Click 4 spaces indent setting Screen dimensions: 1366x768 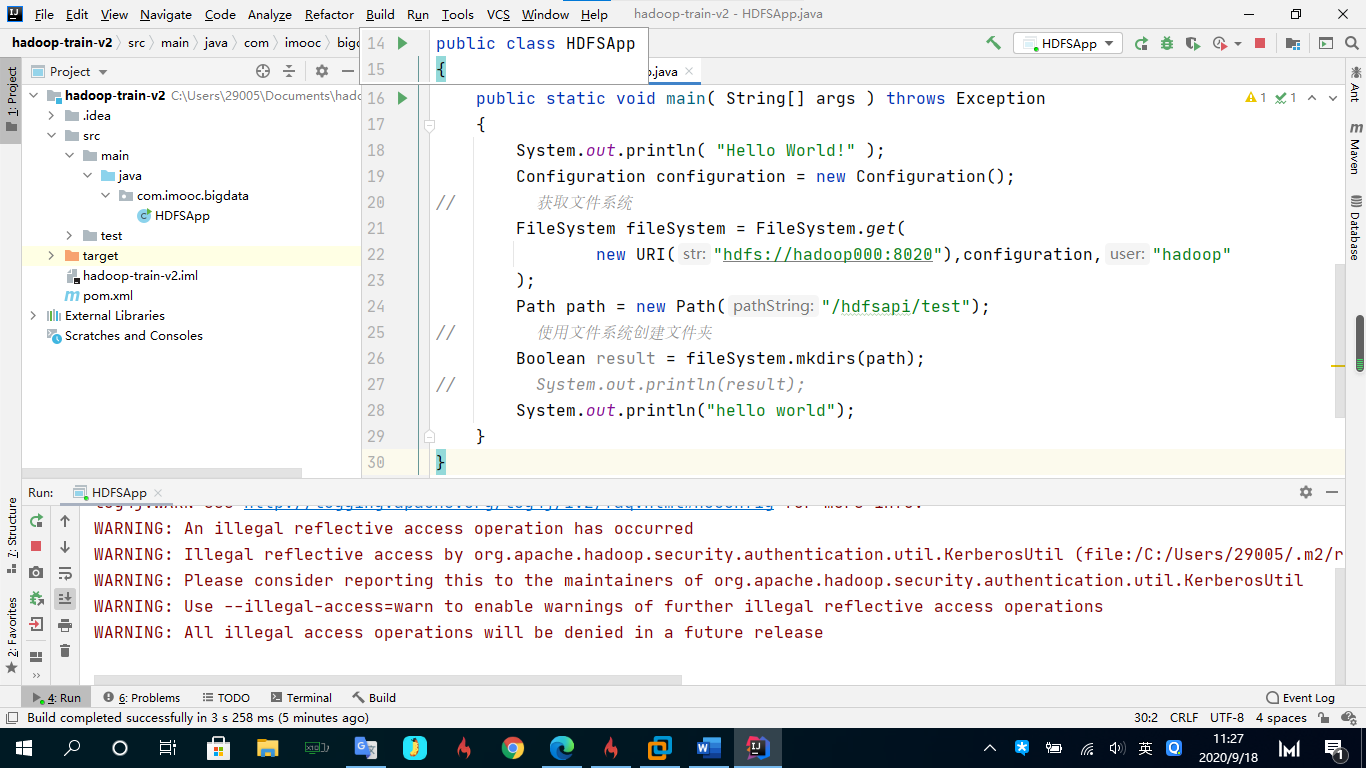(x=1281, y=718)
